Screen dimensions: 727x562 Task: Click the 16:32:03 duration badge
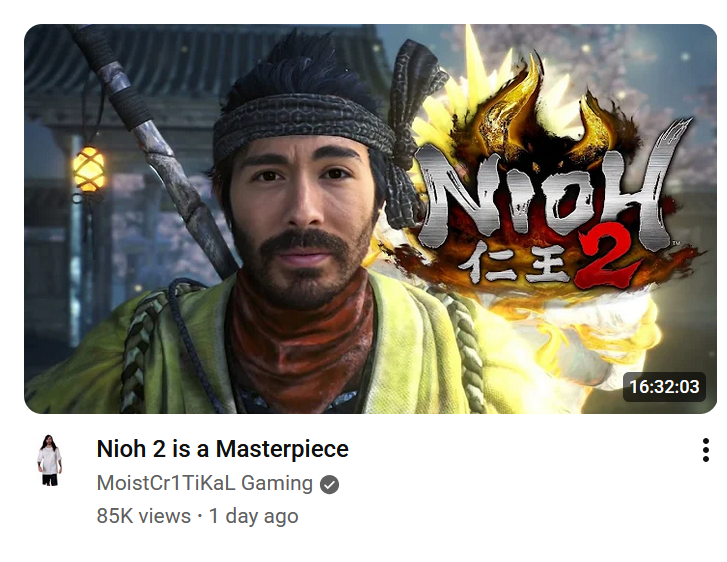click(664, 387)
